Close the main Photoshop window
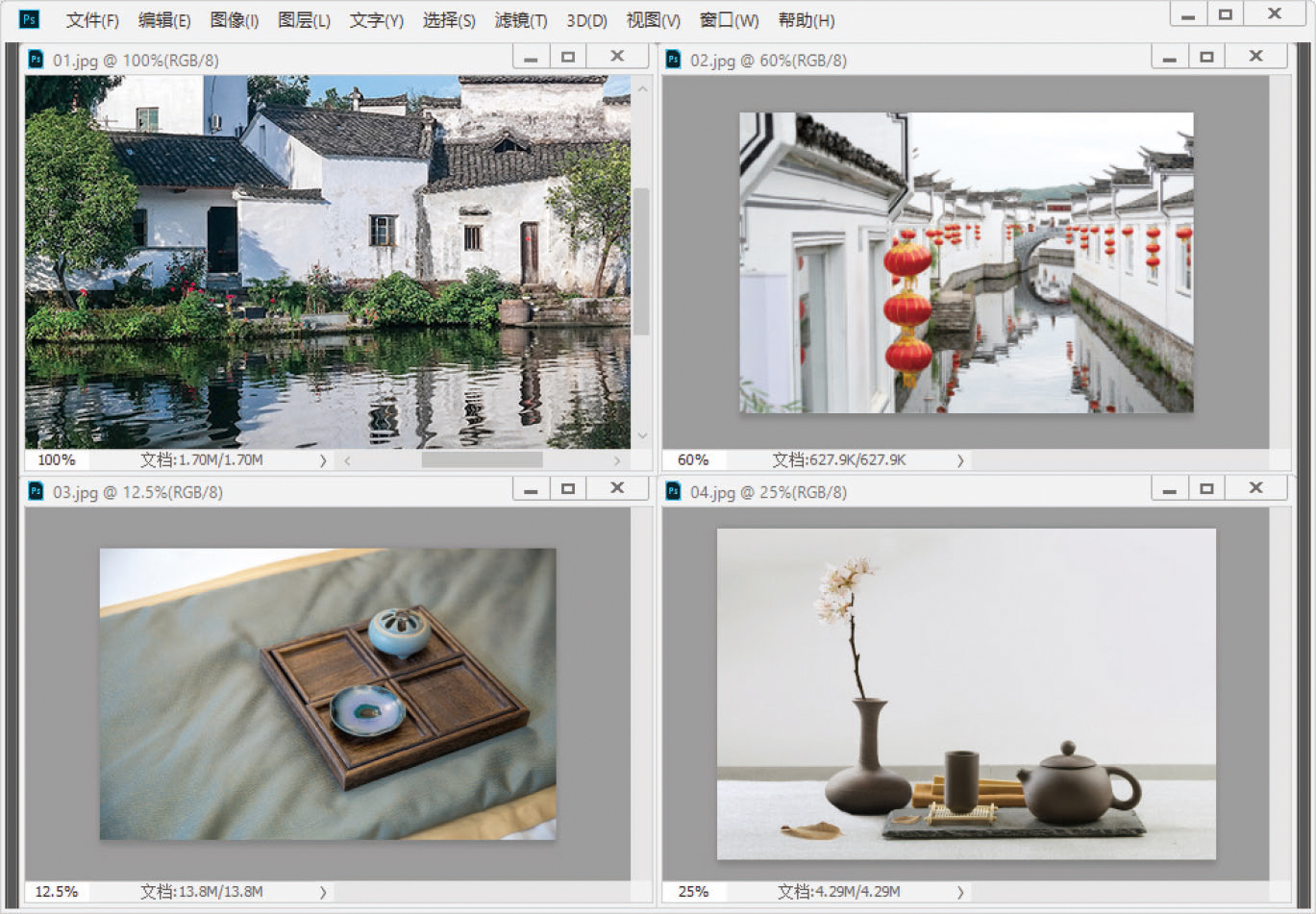The image size is (1316, 914). click(1275, 14)
